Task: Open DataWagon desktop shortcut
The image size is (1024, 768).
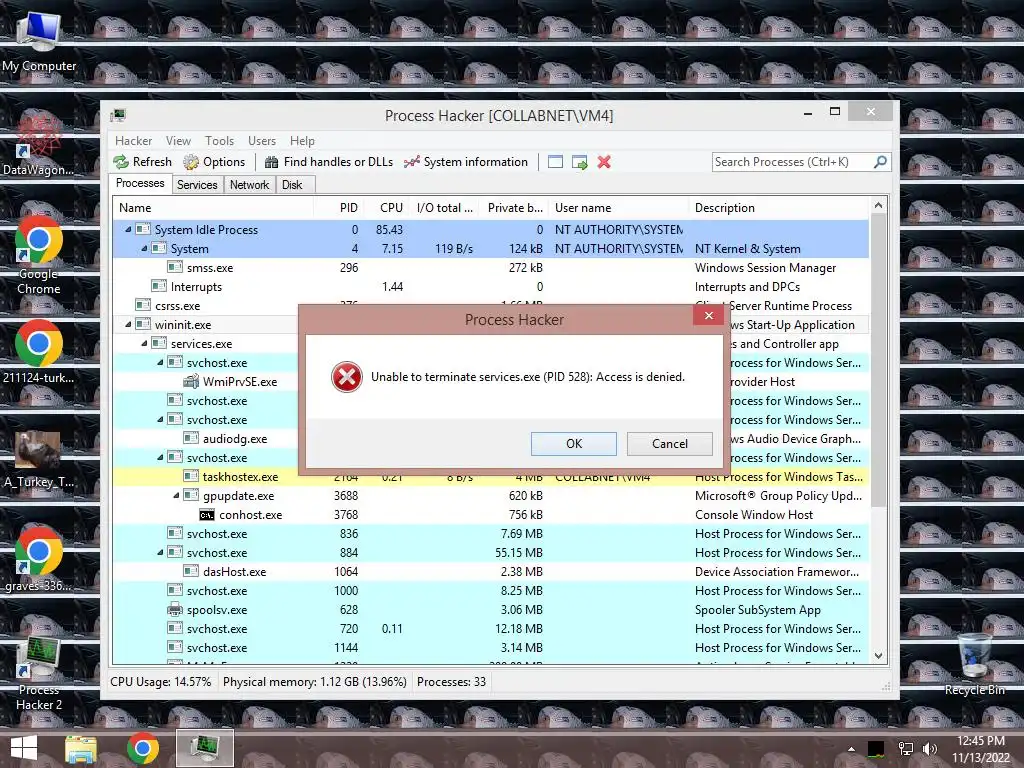Action: pos(39,145)
